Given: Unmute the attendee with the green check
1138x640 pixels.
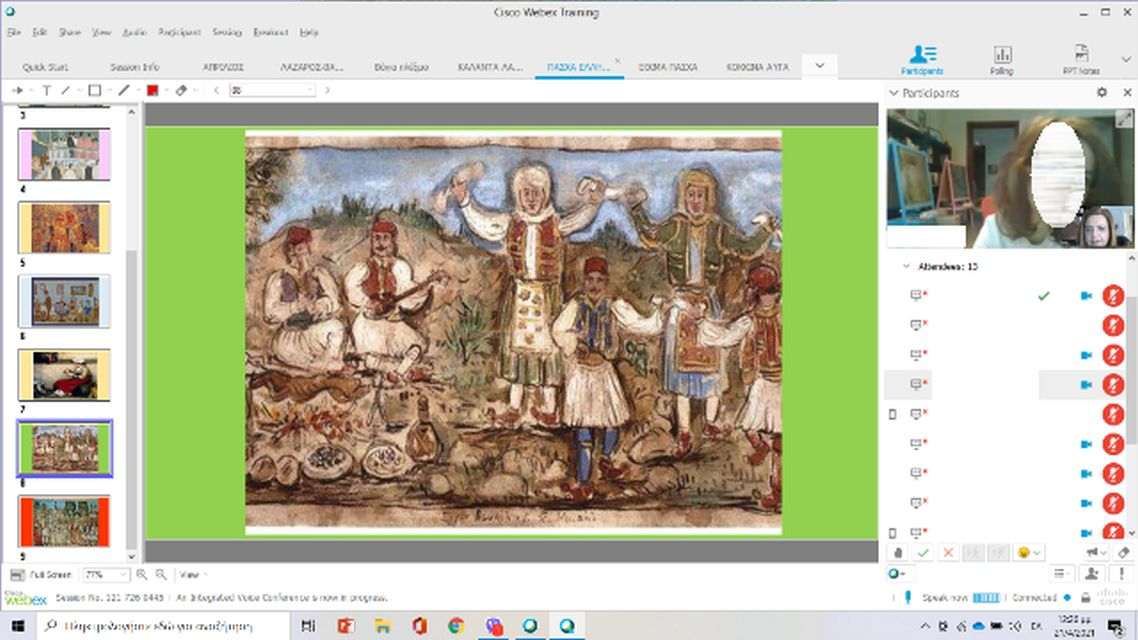Looking at the screenshot, I should pyautogui.click(x=1113, y=296).
